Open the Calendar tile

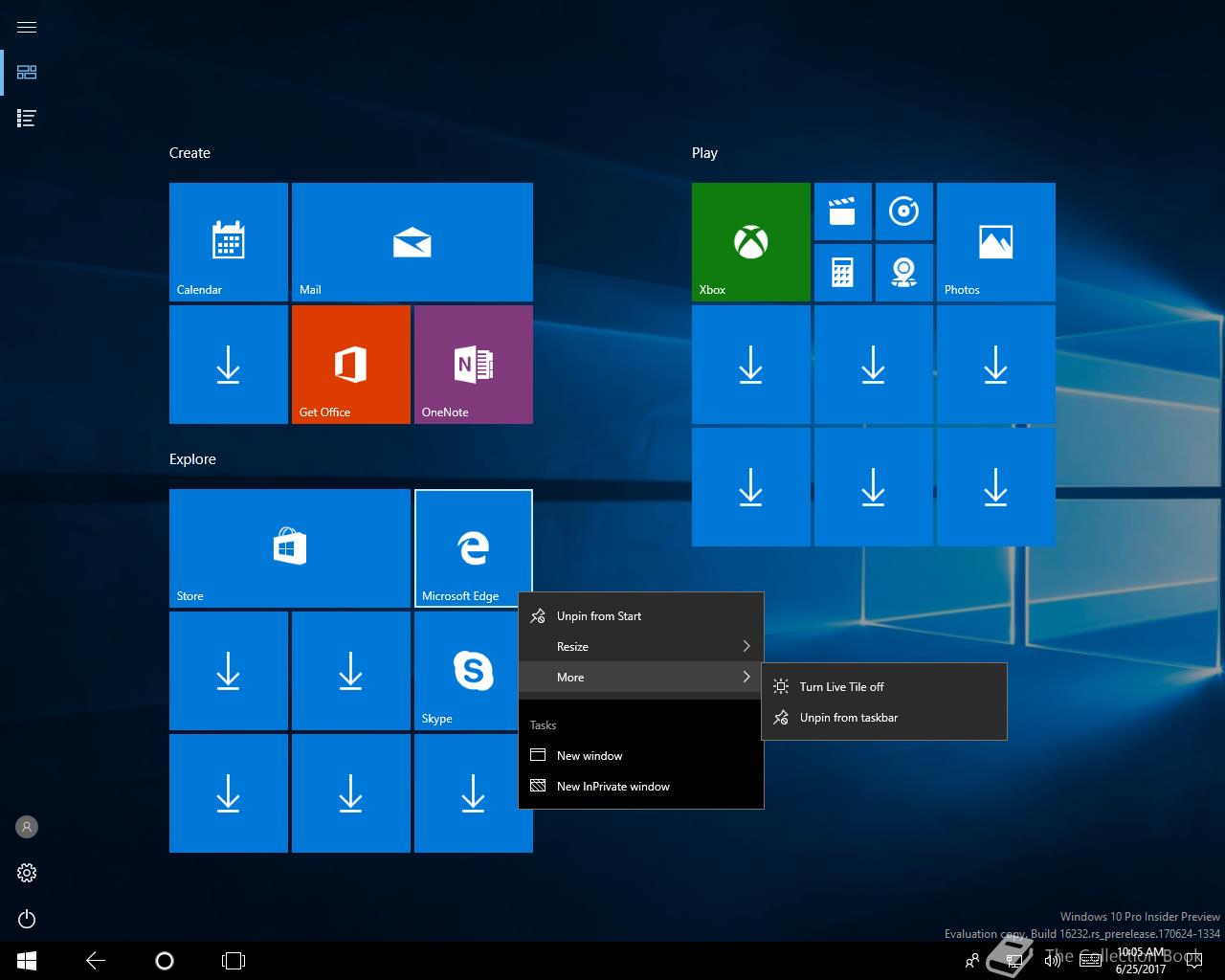(x=229, y=242)
